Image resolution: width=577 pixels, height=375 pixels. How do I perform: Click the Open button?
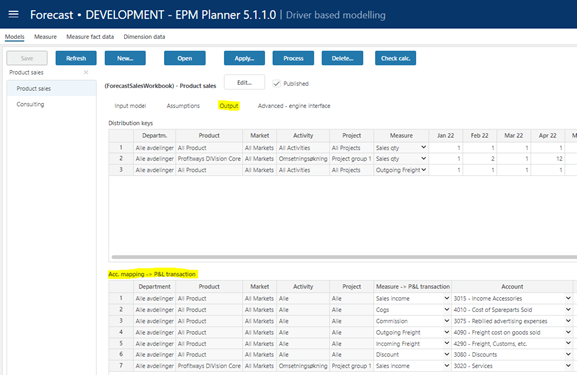(185, 58)
